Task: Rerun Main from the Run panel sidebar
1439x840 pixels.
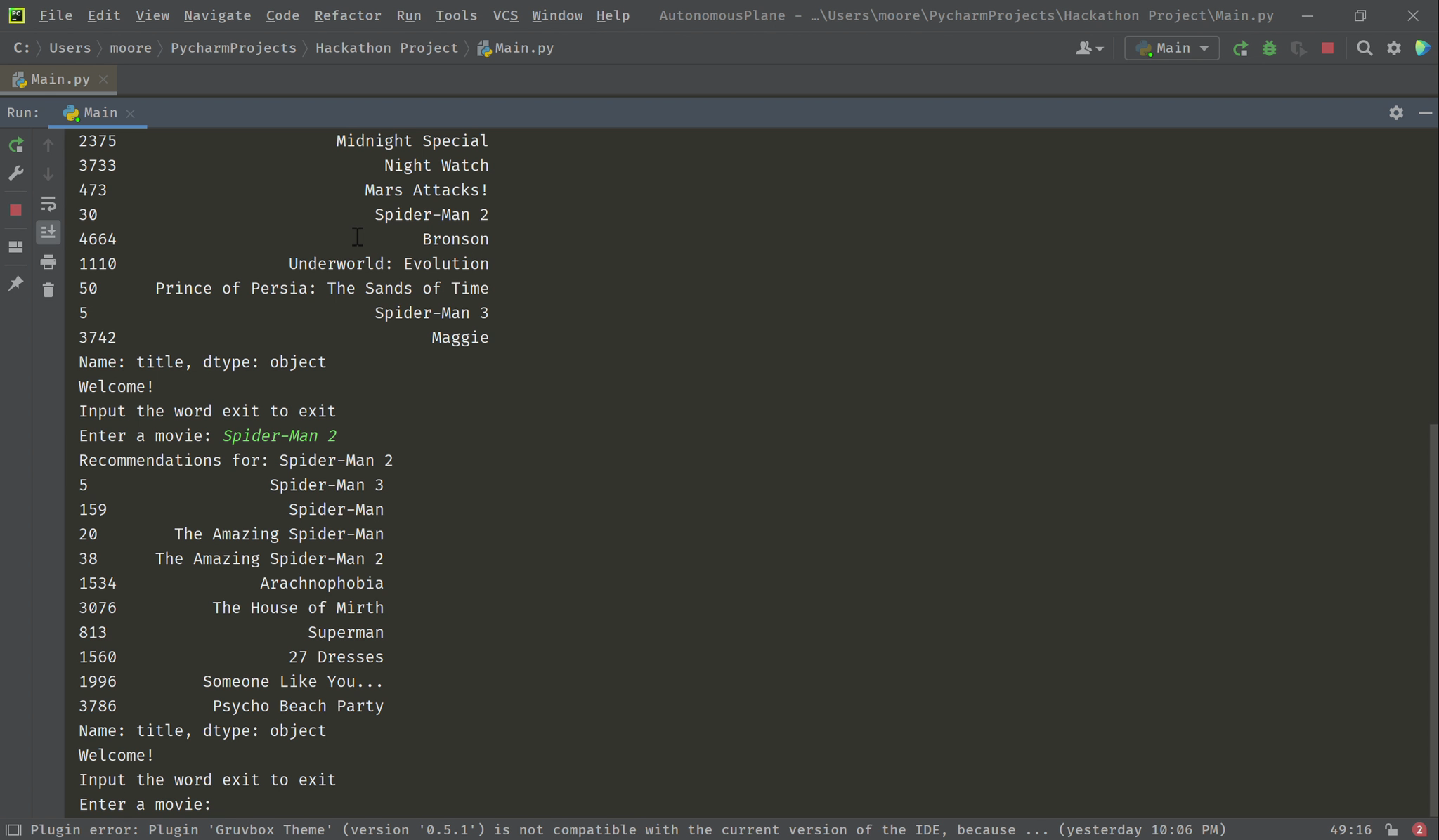Action: pos(15,145)
